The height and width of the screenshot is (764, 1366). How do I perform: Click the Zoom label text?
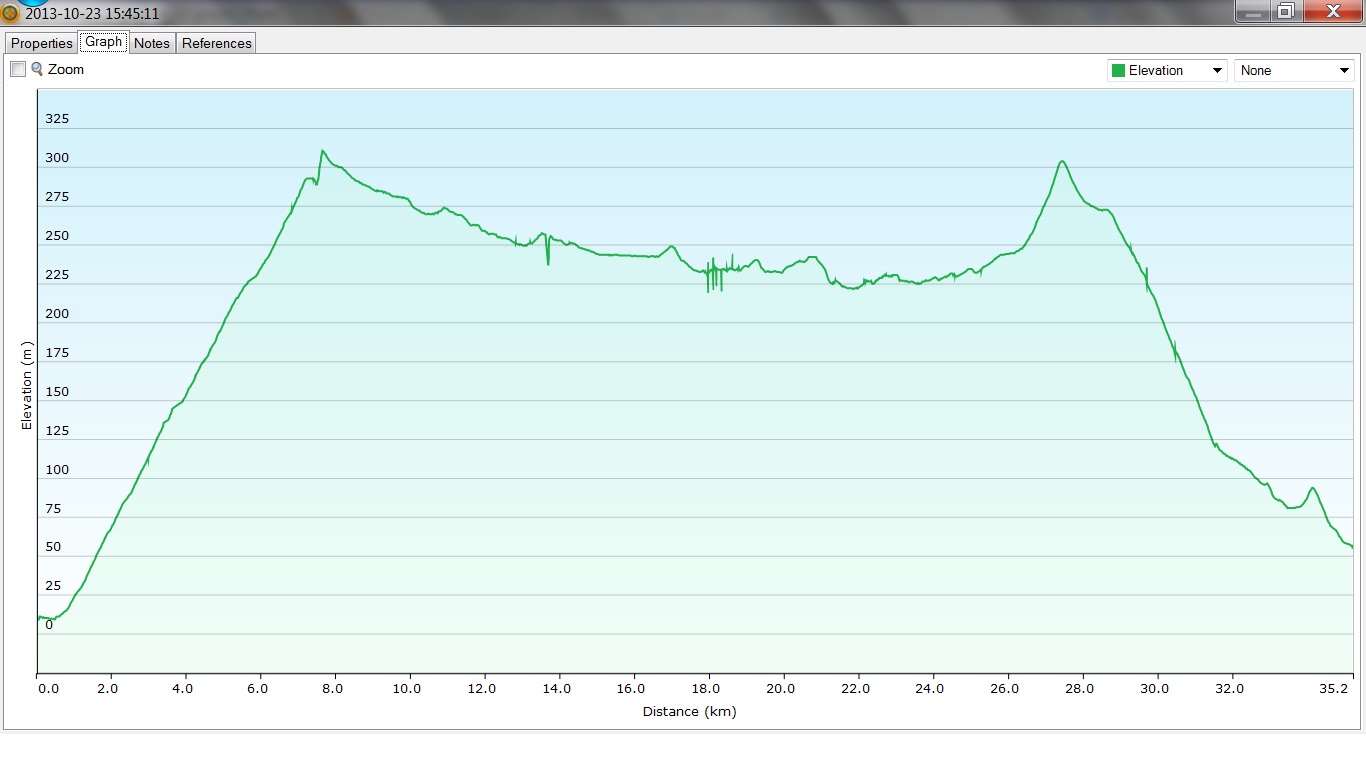(x=66, y=70)
